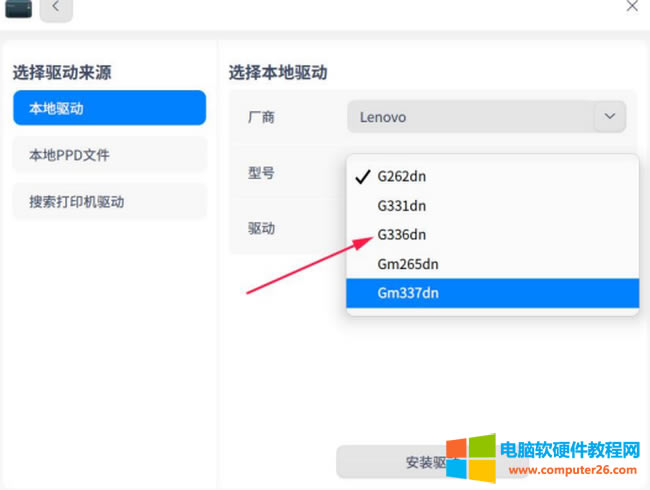
Task: Select G331dn from model list
Action: pyautogui.click(x=401, y=205)
